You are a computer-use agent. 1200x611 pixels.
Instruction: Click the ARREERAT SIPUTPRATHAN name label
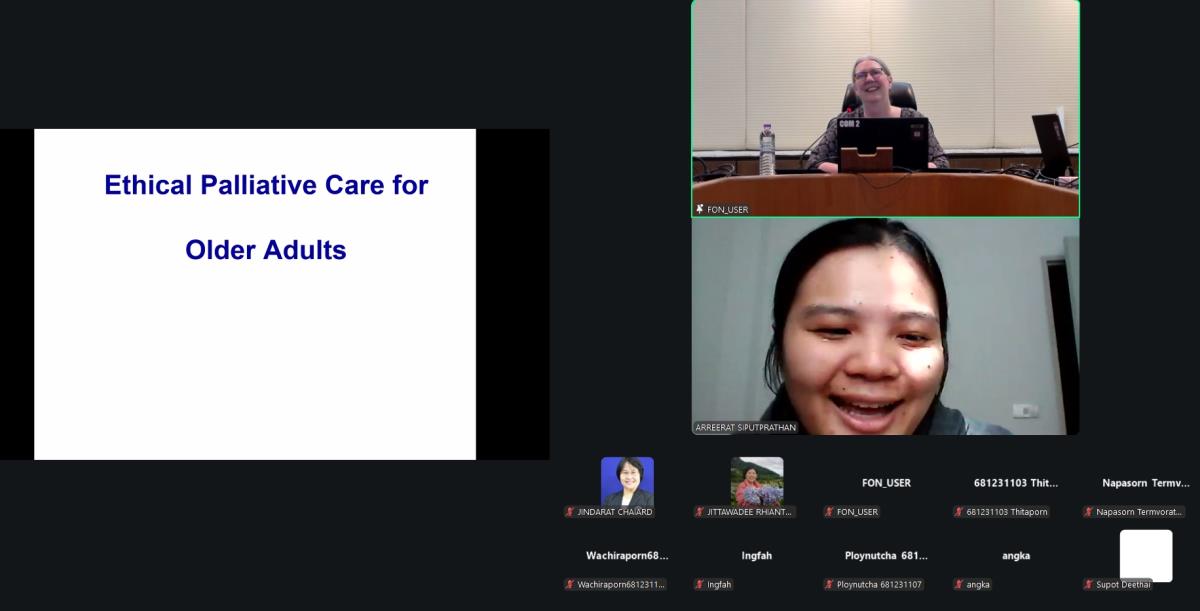coord(746,428)
